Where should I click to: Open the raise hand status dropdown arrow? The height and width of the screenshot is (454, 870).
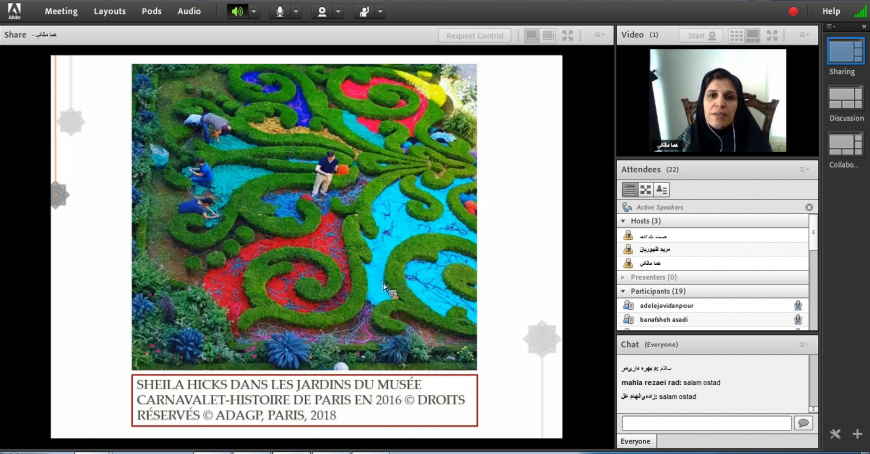click(x=381, y=11)
